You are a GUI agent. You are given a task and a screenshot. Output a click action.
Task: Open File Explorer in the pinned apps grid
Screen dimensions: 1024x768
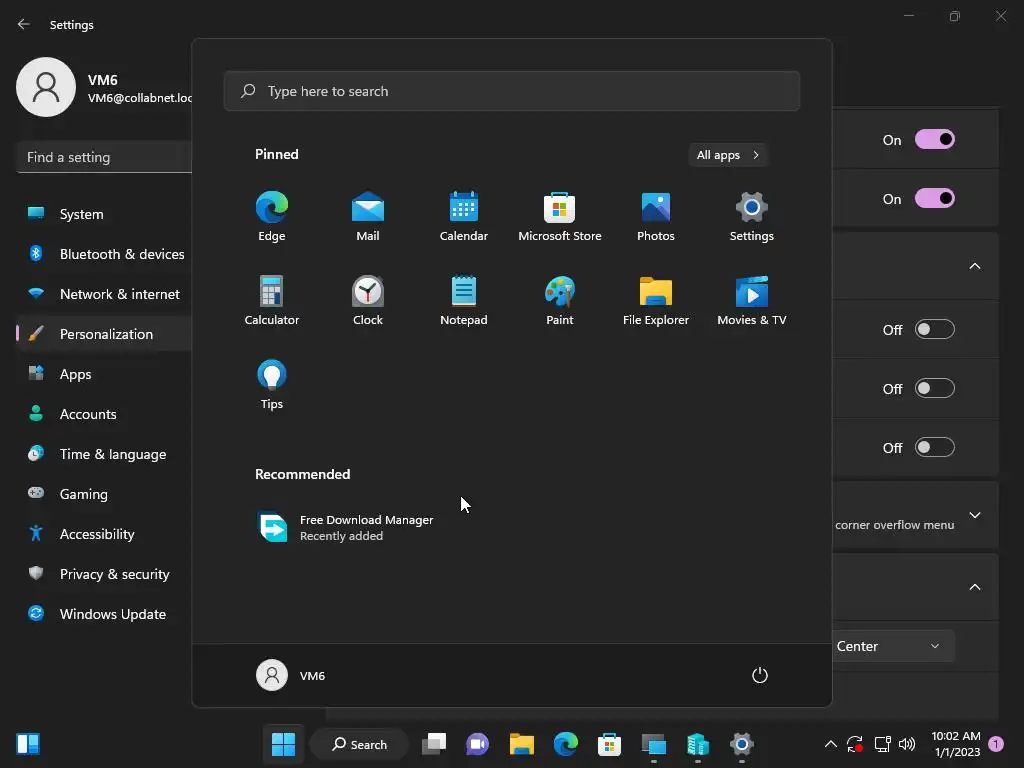coord(656,300)
